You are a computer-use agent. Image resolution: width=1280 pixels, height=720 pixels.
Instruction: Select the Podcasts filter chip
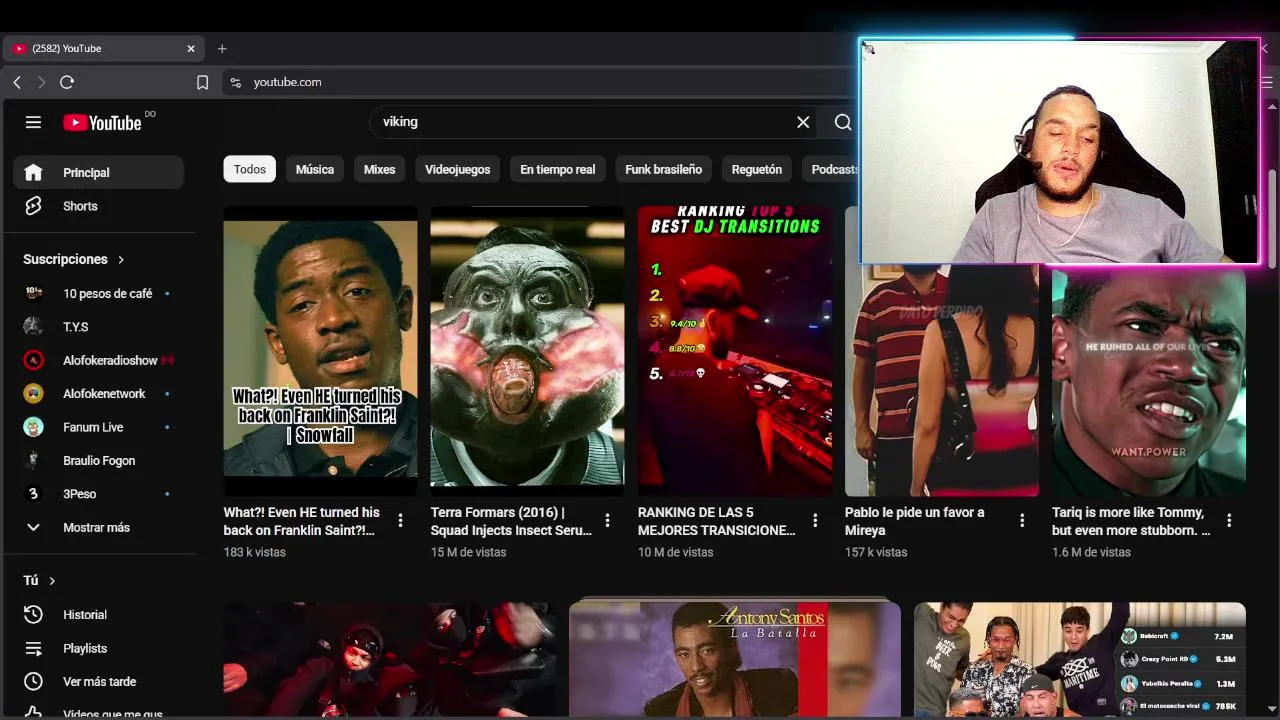830,169
